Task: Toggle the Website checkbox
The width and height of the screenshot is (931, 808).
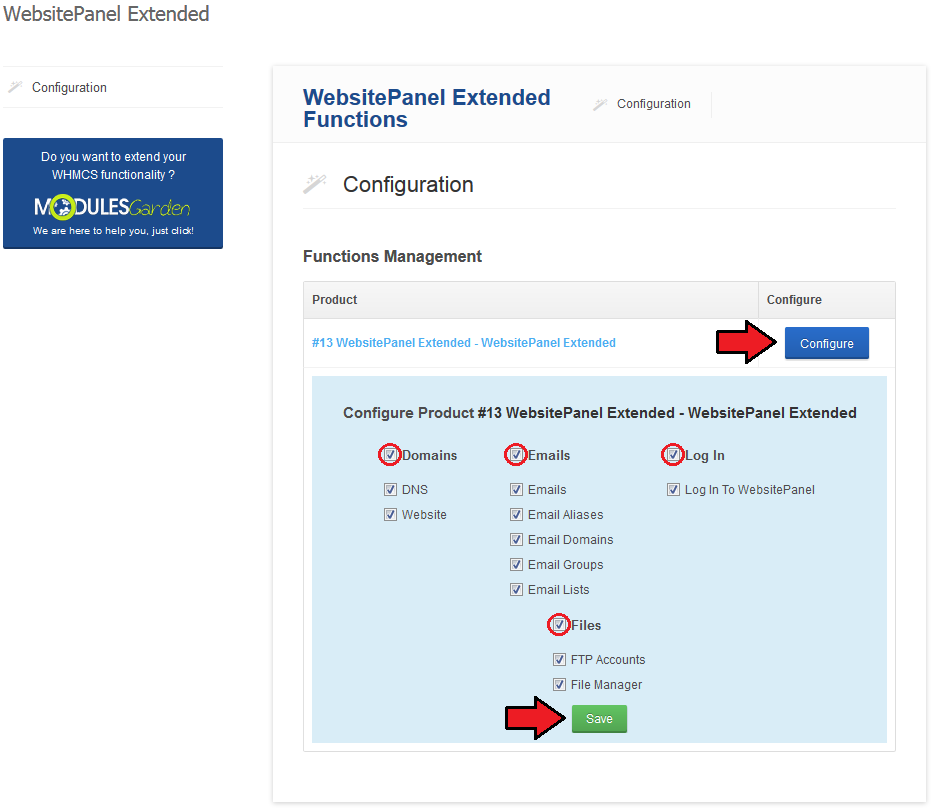Action: pyautogui.click(x=390, y=515)
